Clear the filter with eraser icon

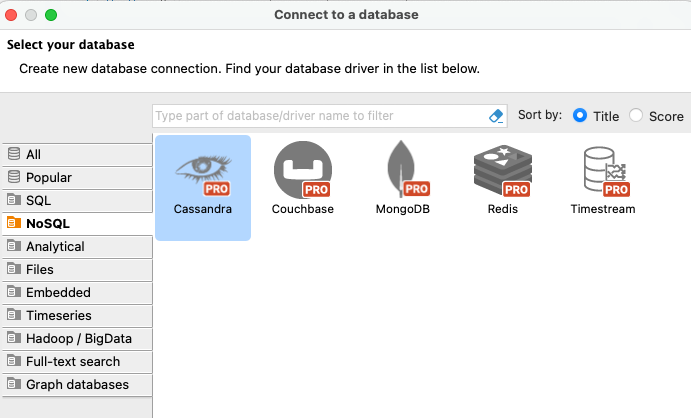click(x=496, y=116)
